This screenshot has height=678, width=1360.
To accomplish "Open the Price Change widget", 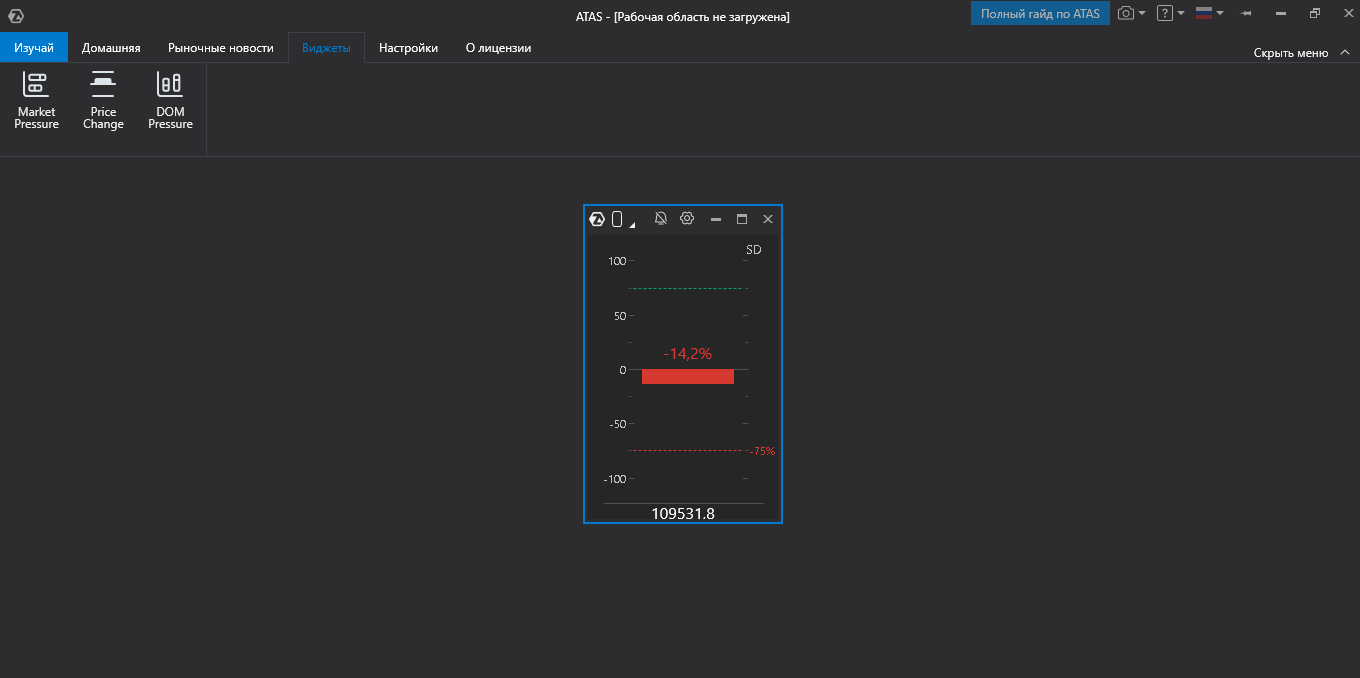I will pyautogui.click(x=103, y=100).
